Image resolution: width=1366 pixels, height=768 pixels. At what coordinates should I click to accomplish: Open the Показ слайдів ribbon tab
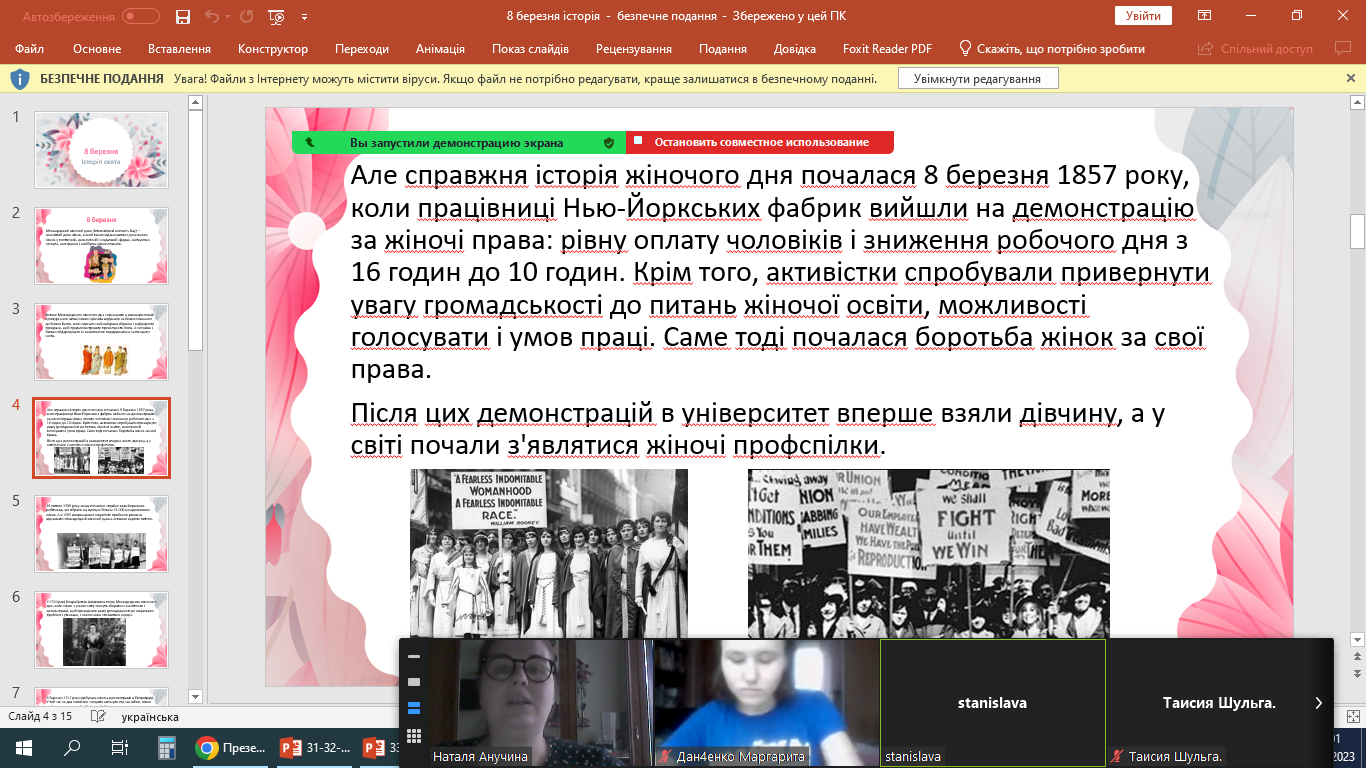click(530, 49)
